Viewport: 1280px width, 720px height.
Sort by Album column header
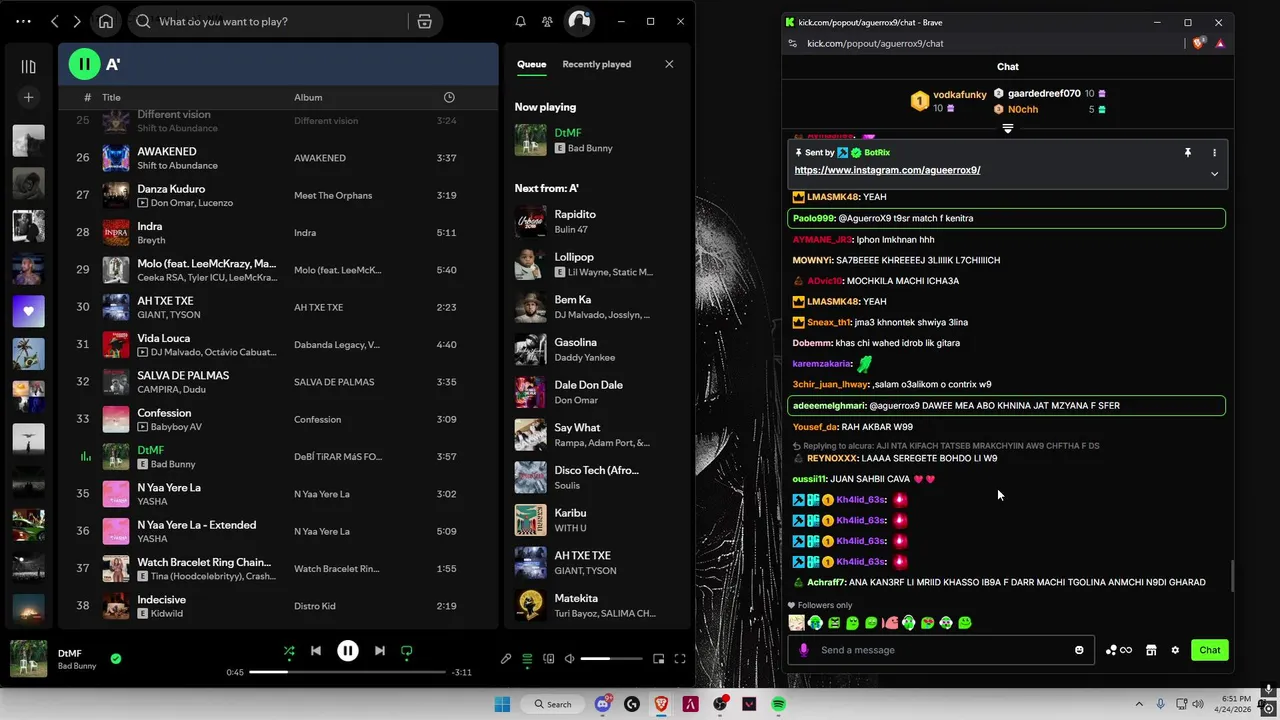pyautogui.click(x=308, y=97)
